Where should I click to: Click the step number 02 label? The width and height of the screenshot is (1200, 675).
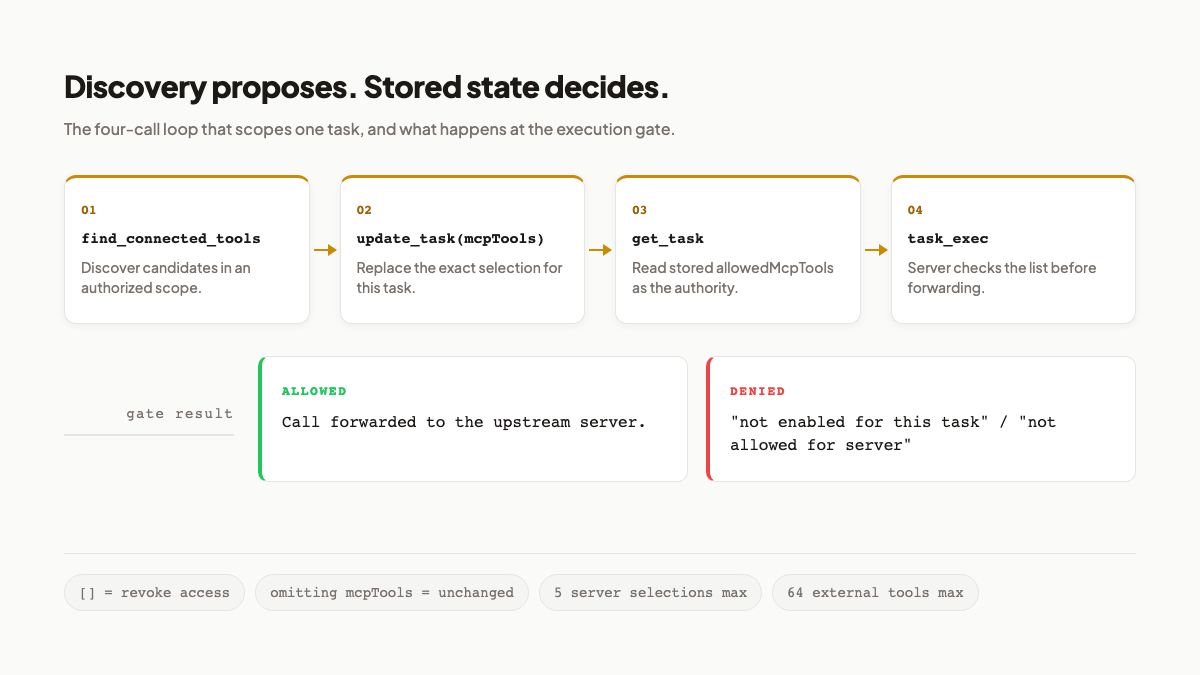pos(364,210)
